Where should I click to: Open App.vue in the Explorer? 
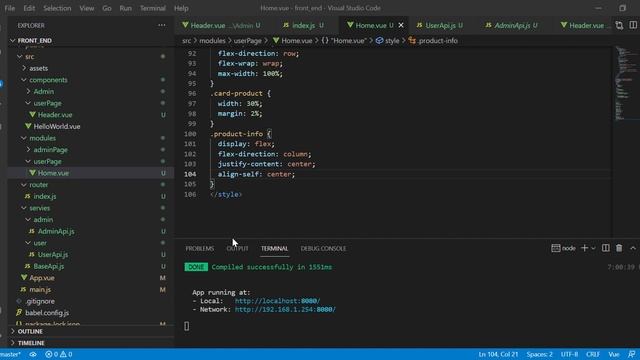point(42,278)
